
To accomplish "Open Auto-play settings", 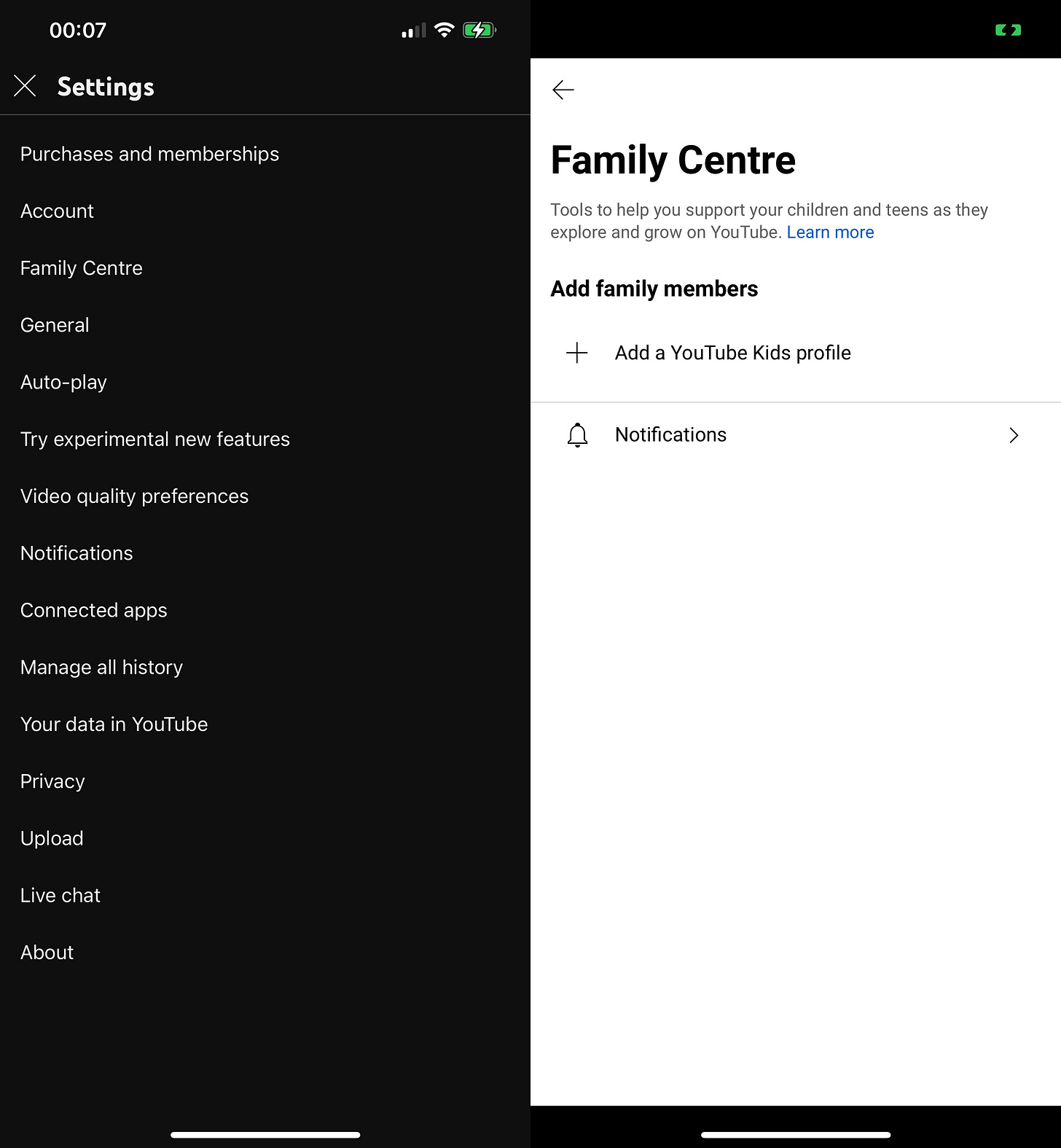I will 265,382.
